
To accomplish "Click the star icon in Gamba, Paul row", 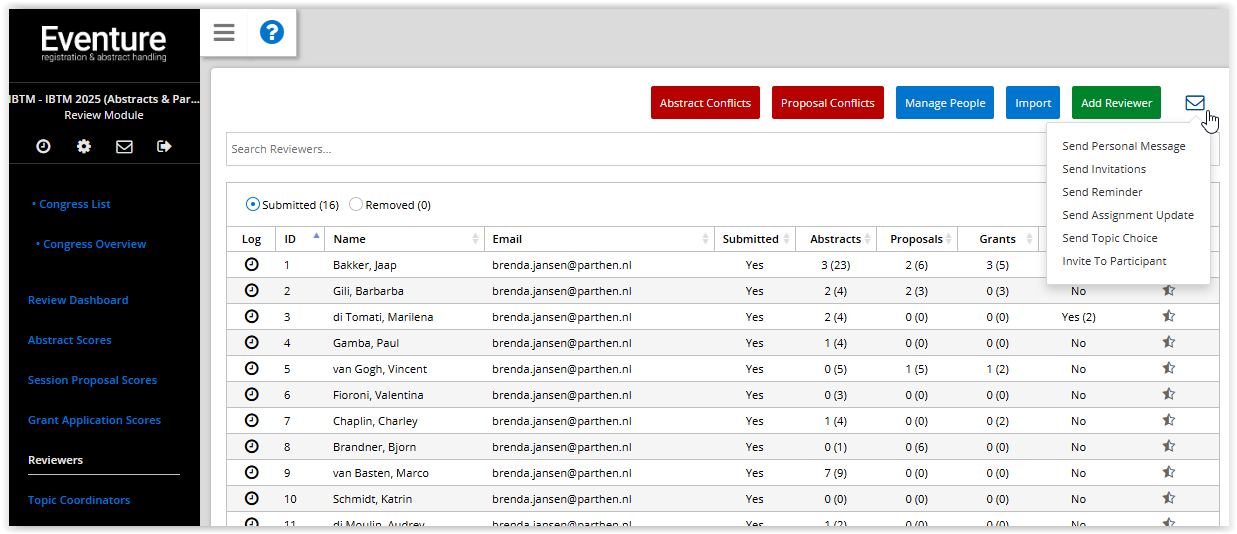I will [1168, 343].
